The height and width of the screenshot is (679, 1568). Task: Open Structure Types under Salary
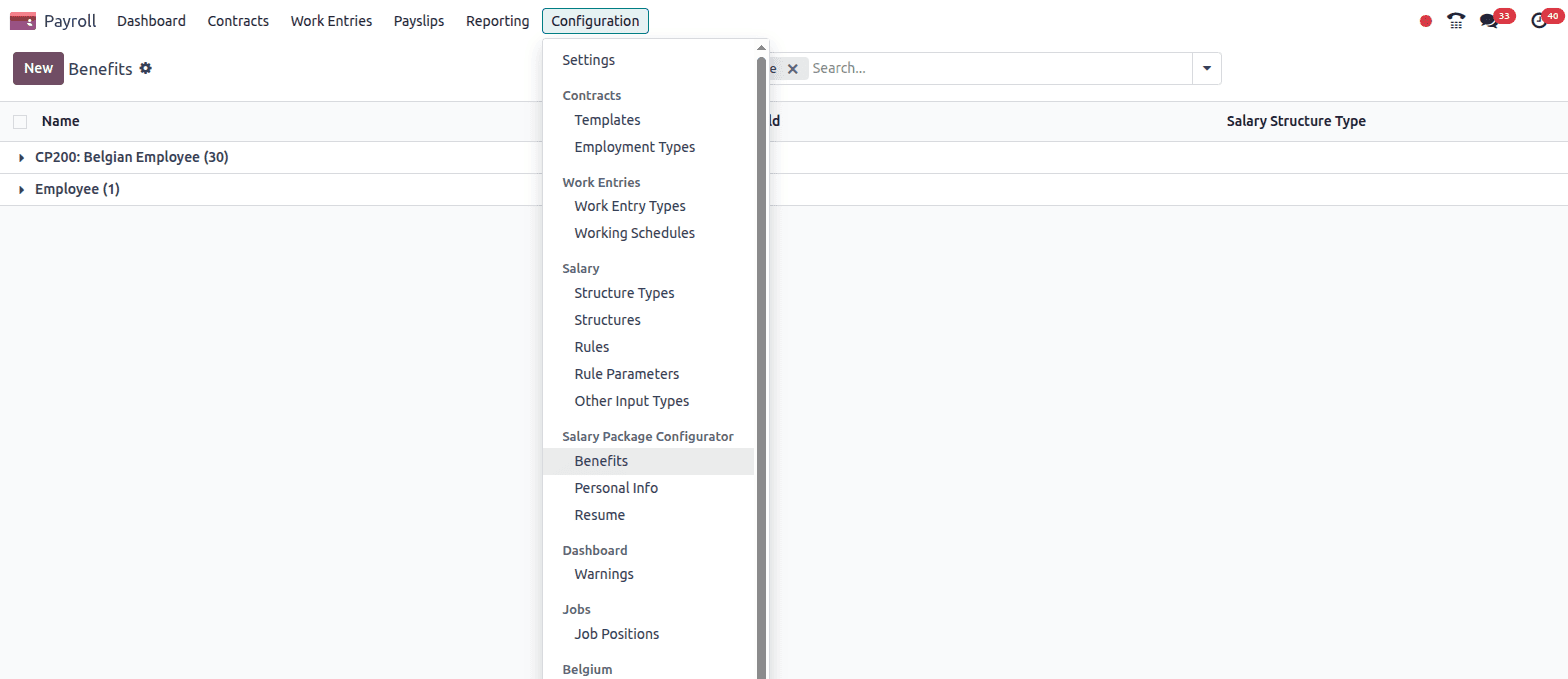648,293
